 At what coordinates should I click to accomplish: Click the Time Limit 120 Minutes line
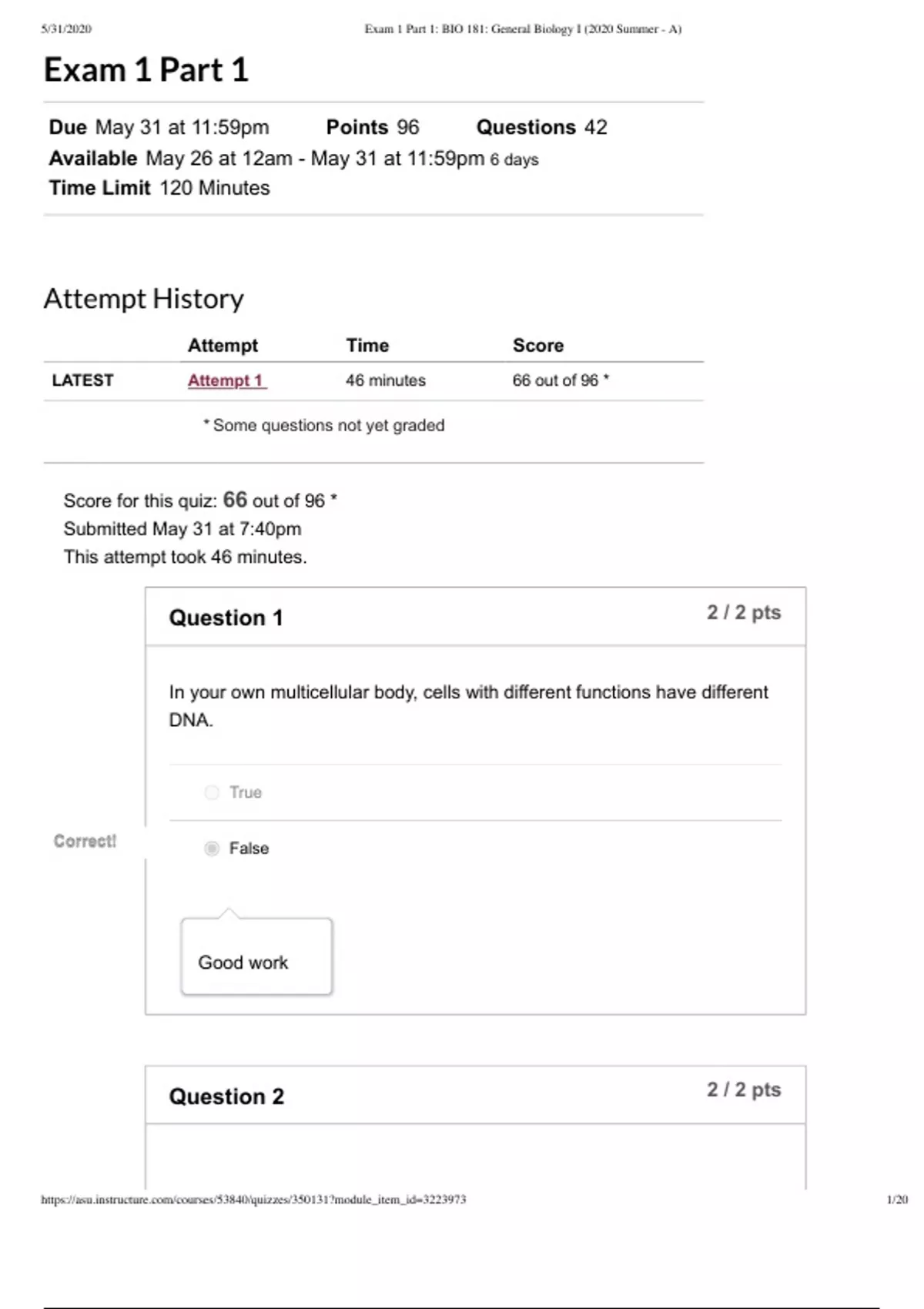point(159,188)
